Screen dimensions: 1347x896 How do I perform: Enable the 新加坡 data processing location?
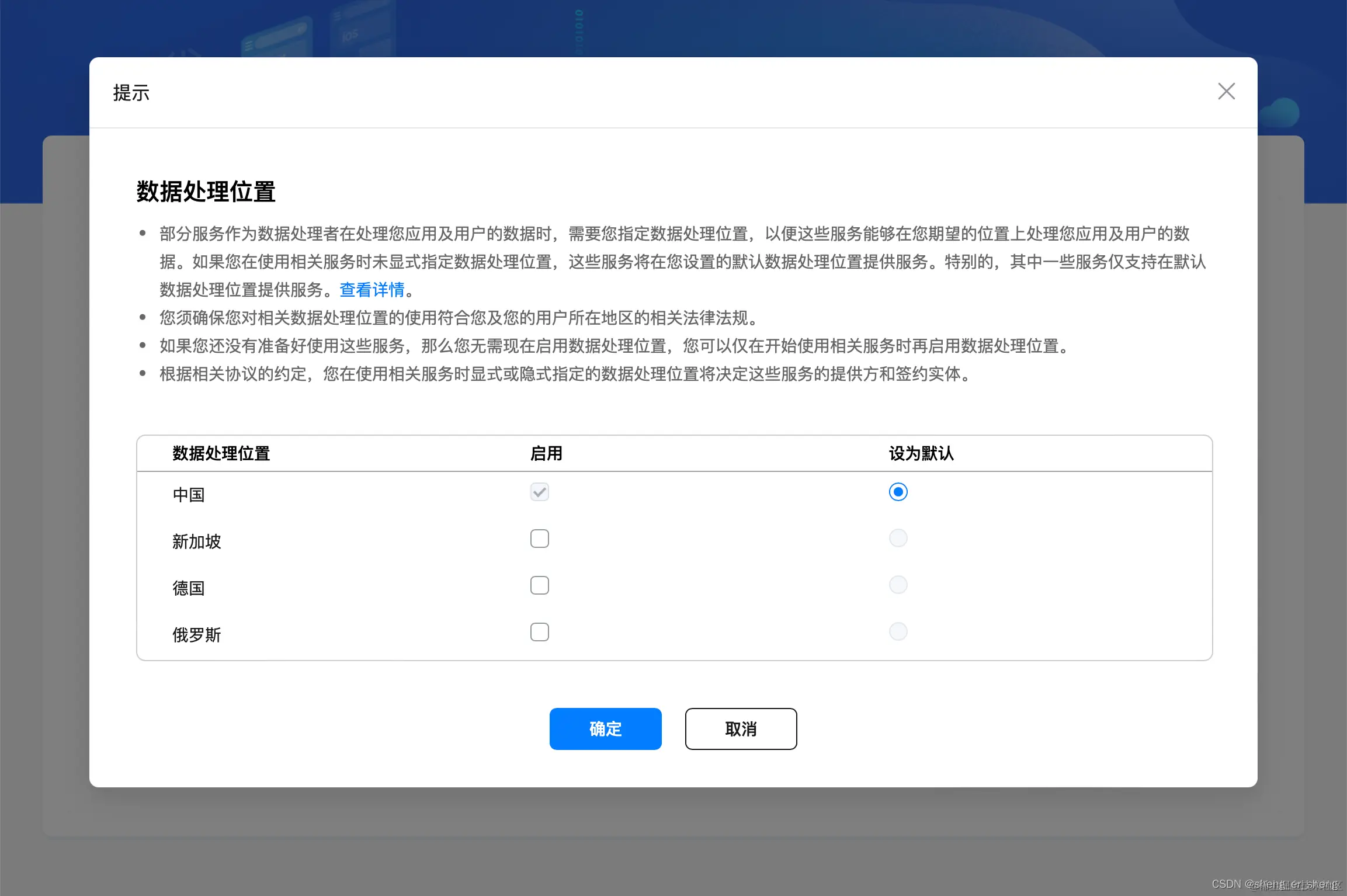(539, 538)
